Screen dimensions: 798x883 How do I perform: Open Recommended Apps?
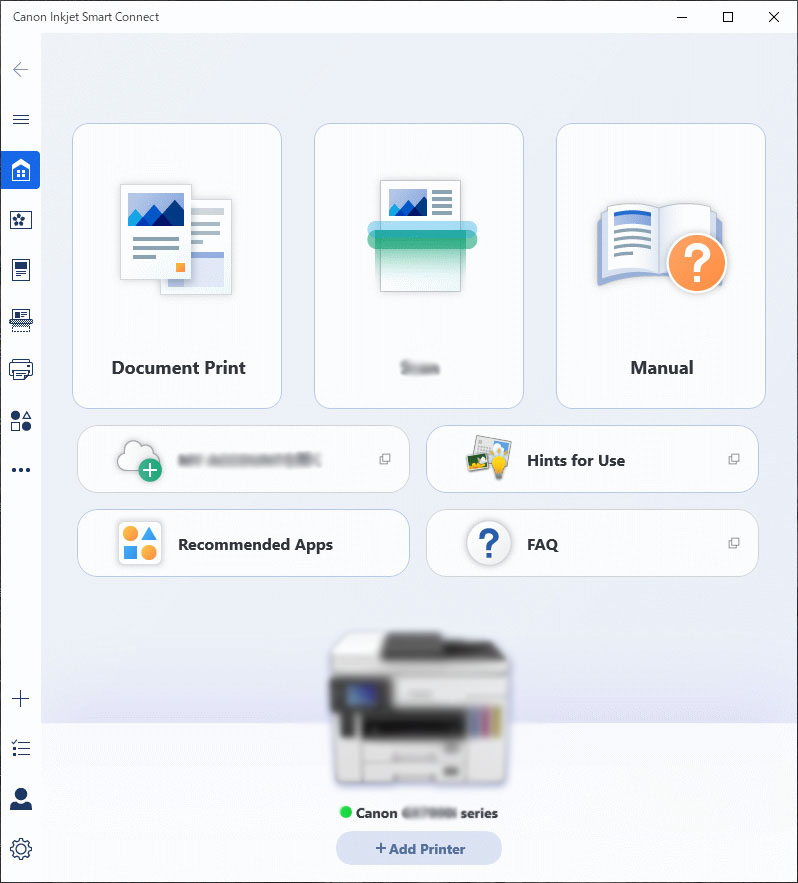coord(243,544)
